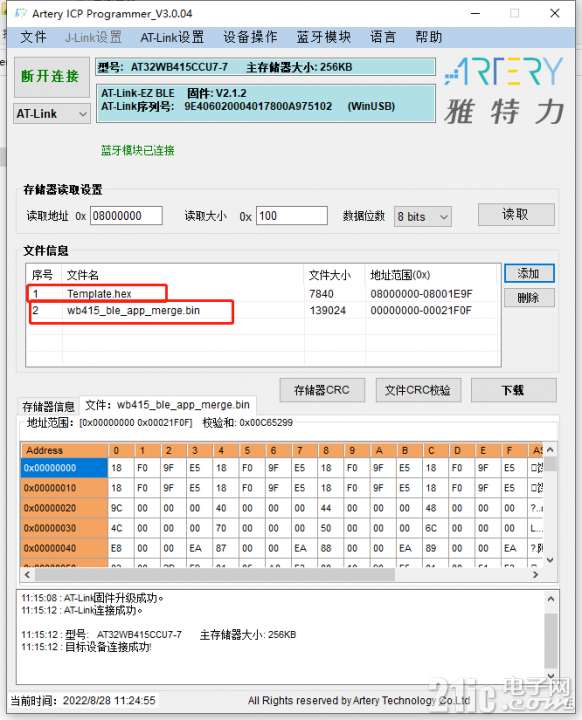Click the 序号 column header
Screen dimensions: 582x720
coord(42,275)
